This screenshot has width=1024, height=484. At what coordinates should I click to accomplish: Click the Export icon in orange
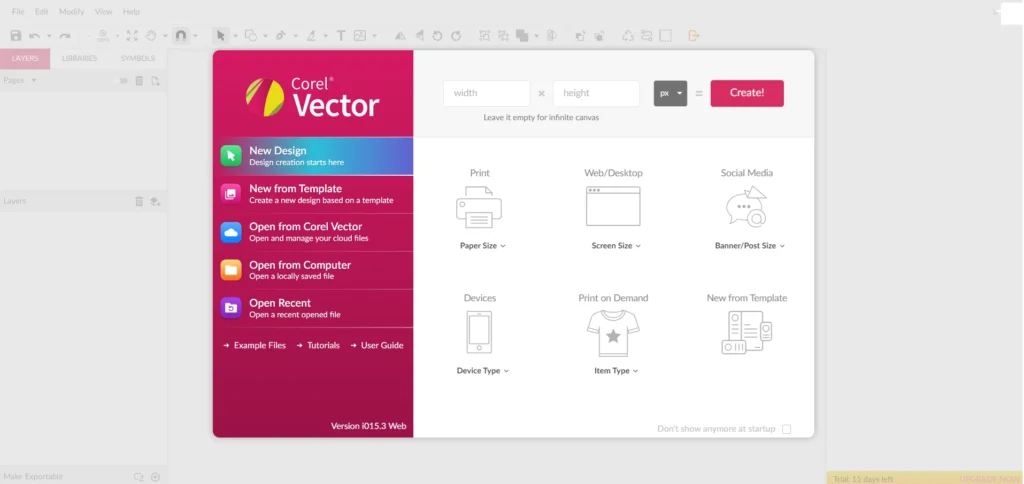click(x=694, y=36)
